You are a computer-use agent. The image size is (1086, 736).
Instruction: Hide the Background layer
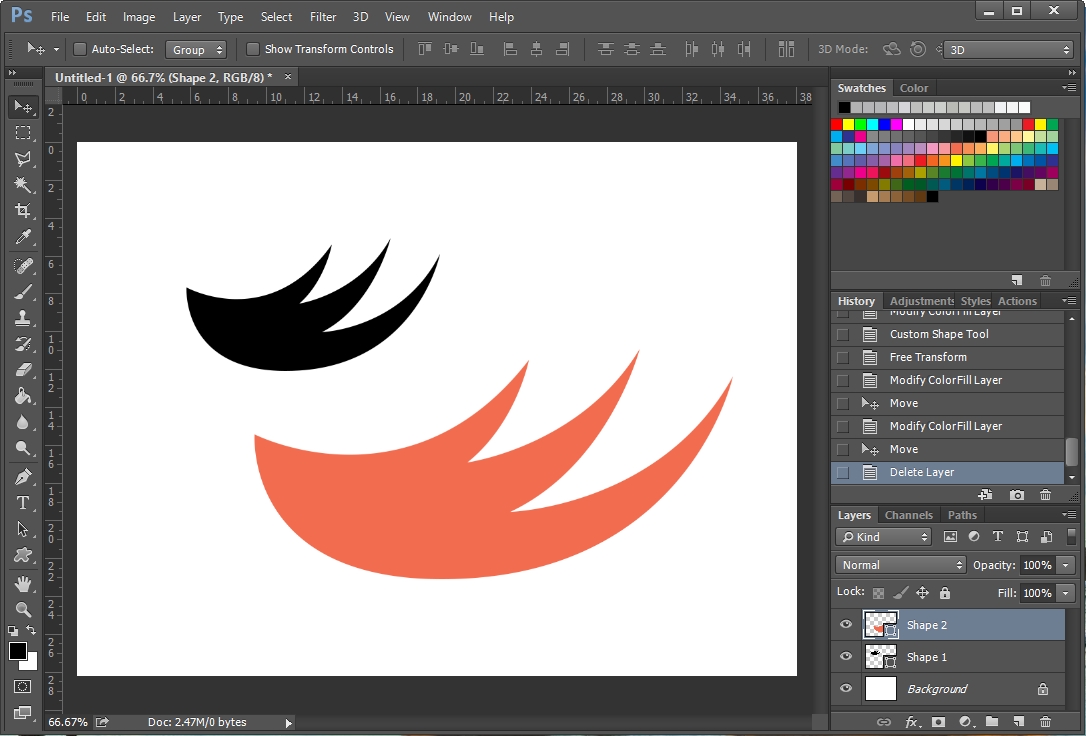pos(846,688)
